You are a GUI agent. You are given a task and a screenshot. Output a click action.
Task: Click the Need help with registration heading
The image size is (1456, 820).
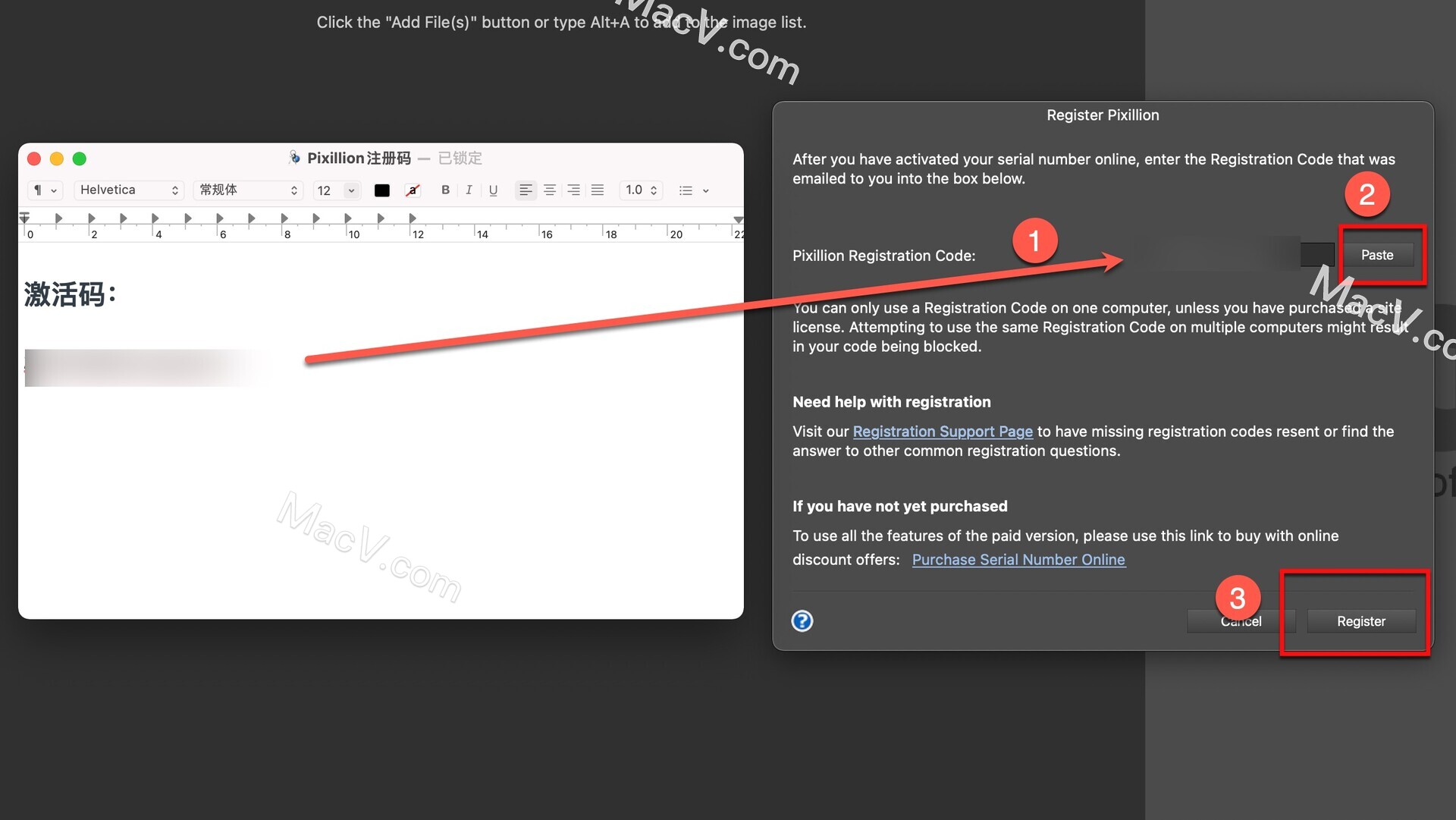click(x=891, y=402)
